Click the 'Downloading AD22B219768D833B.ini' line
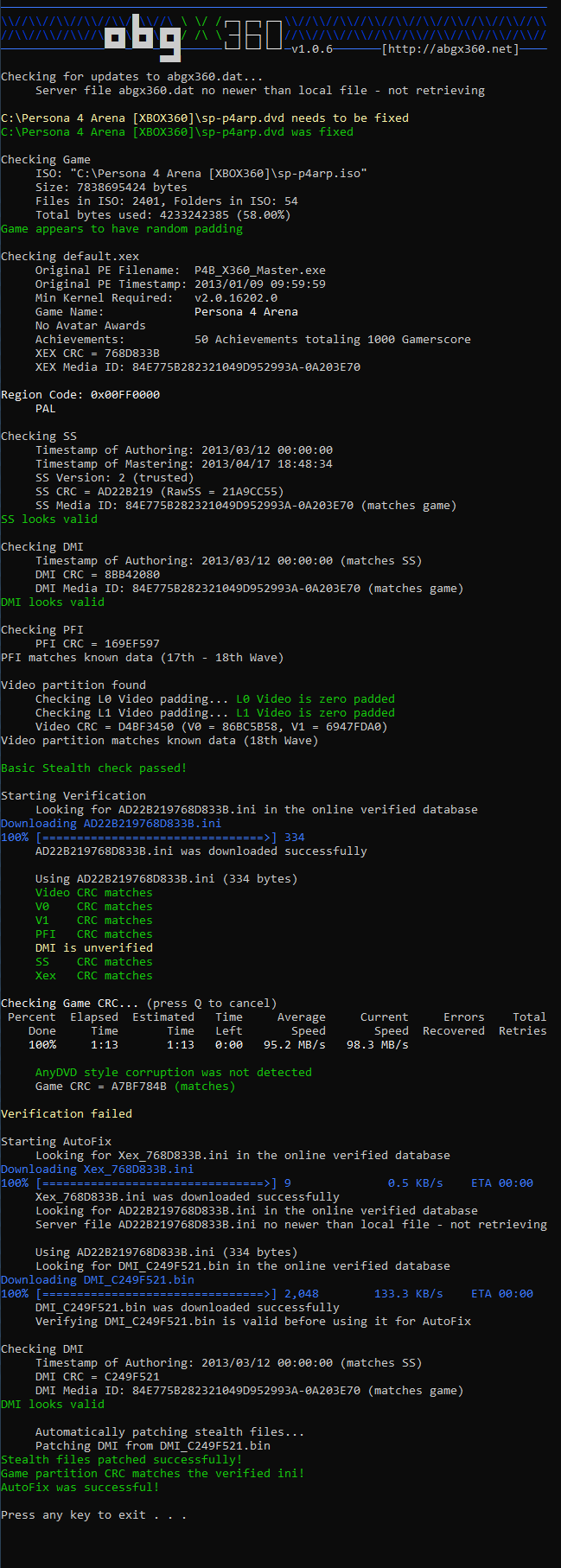The height and width of the screenshot is (1568, 561). [111, 824]
